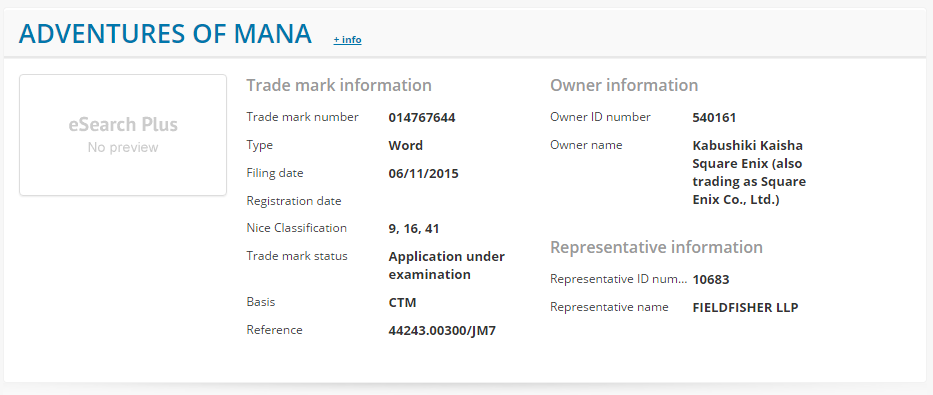Image resolution: width=933 pixels, height=395 pixels.
Task: Select the Basis value 'CTM'
Action: click(x=402, y=302)
